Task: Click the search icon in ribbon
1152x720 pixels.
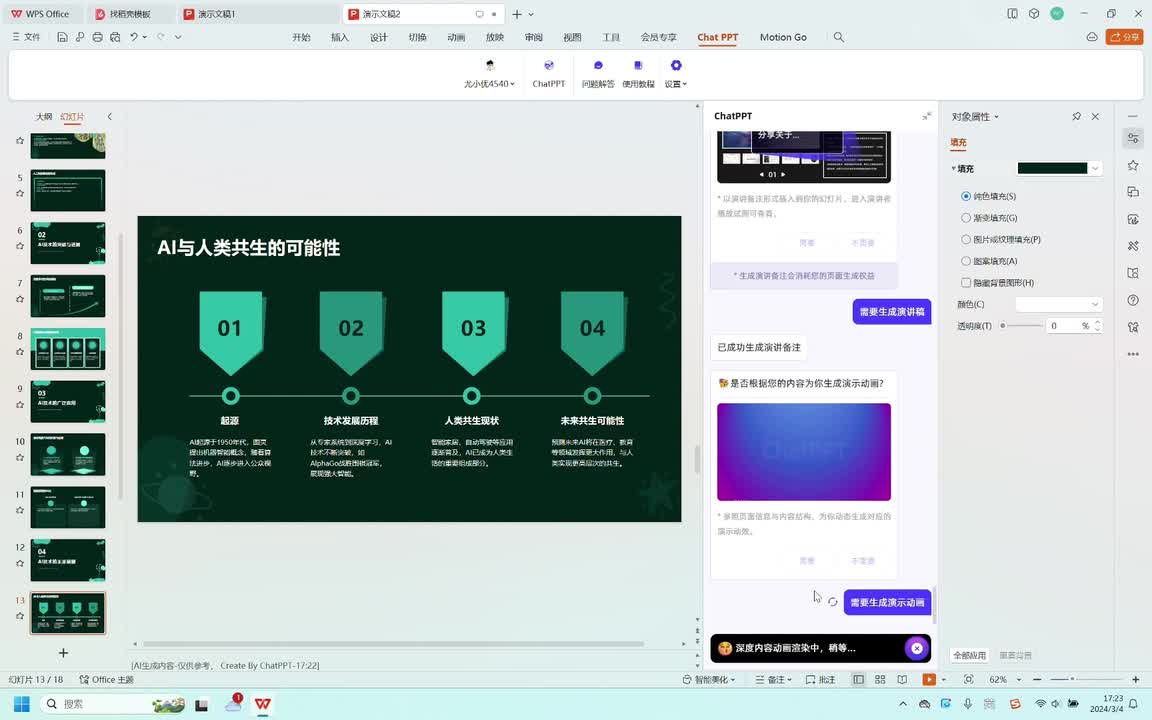Action: [x=838, y=37]
